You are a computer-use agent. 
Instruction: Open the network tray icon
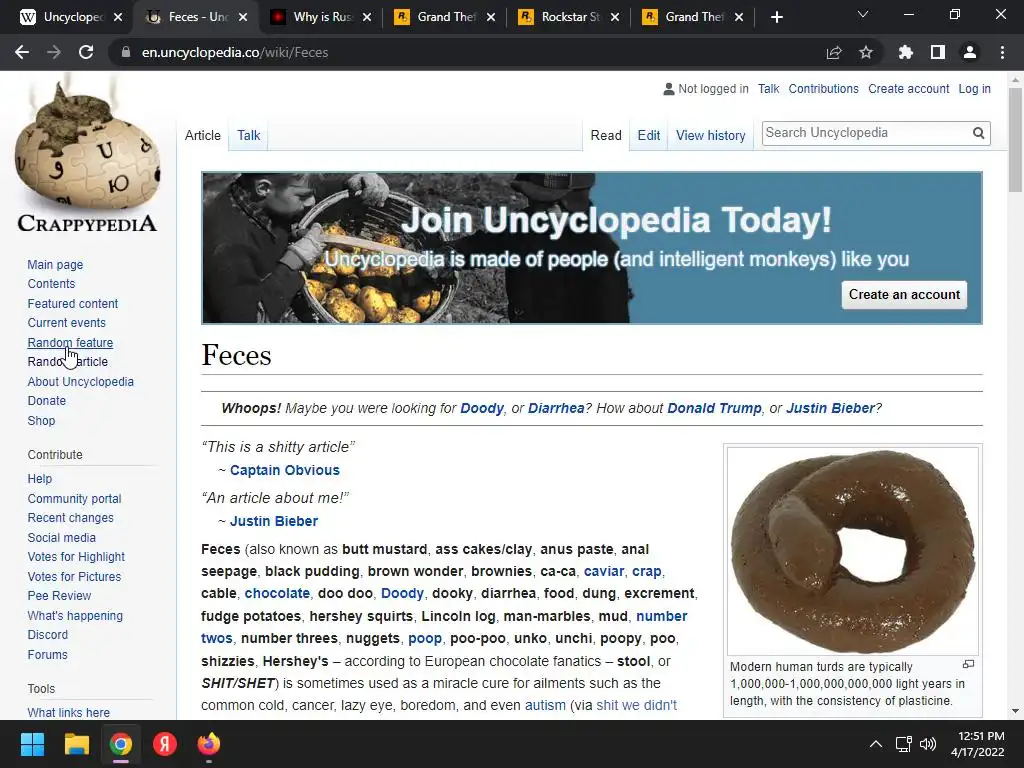(903, 744)
